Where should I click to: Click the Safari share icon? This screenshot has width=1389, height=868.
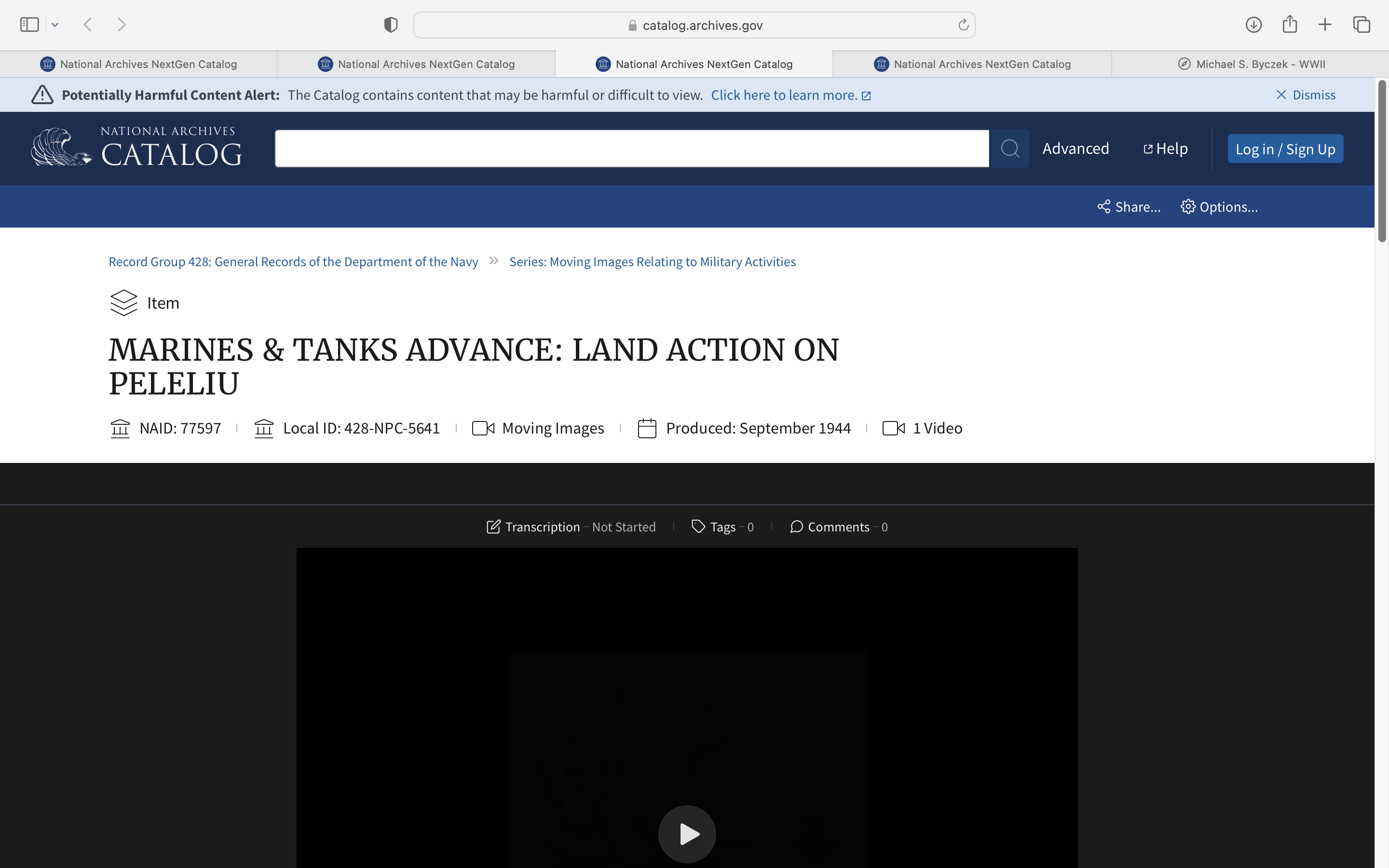coord(1290,25)
